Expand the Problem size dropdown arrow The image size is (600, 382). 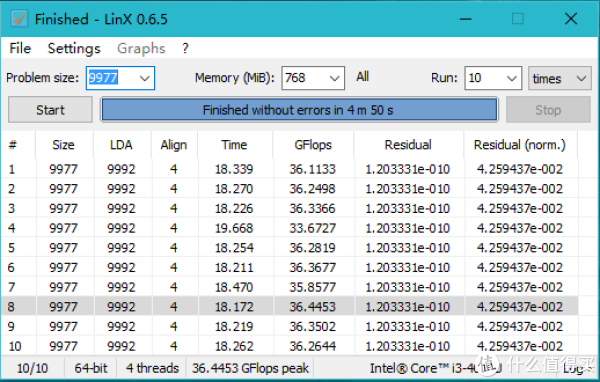click(145, 78)
